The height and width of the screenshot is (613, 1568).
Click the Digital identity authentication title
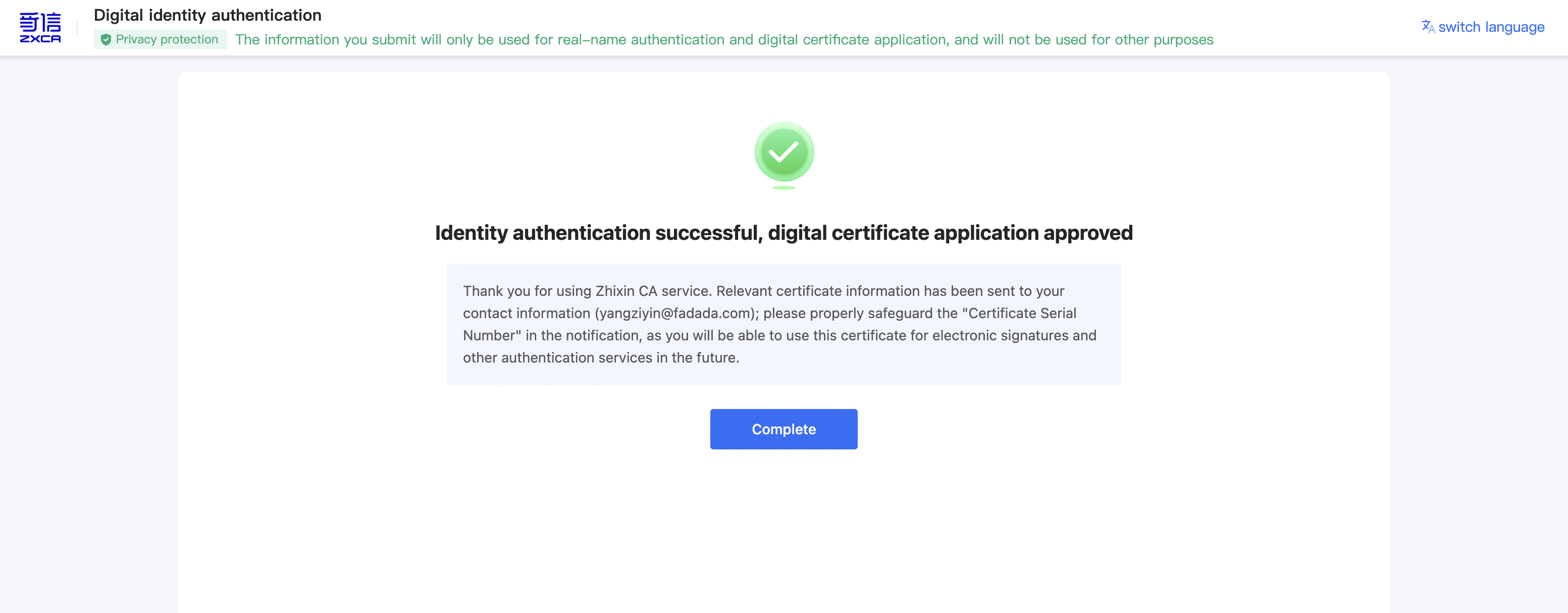[207, 15]
